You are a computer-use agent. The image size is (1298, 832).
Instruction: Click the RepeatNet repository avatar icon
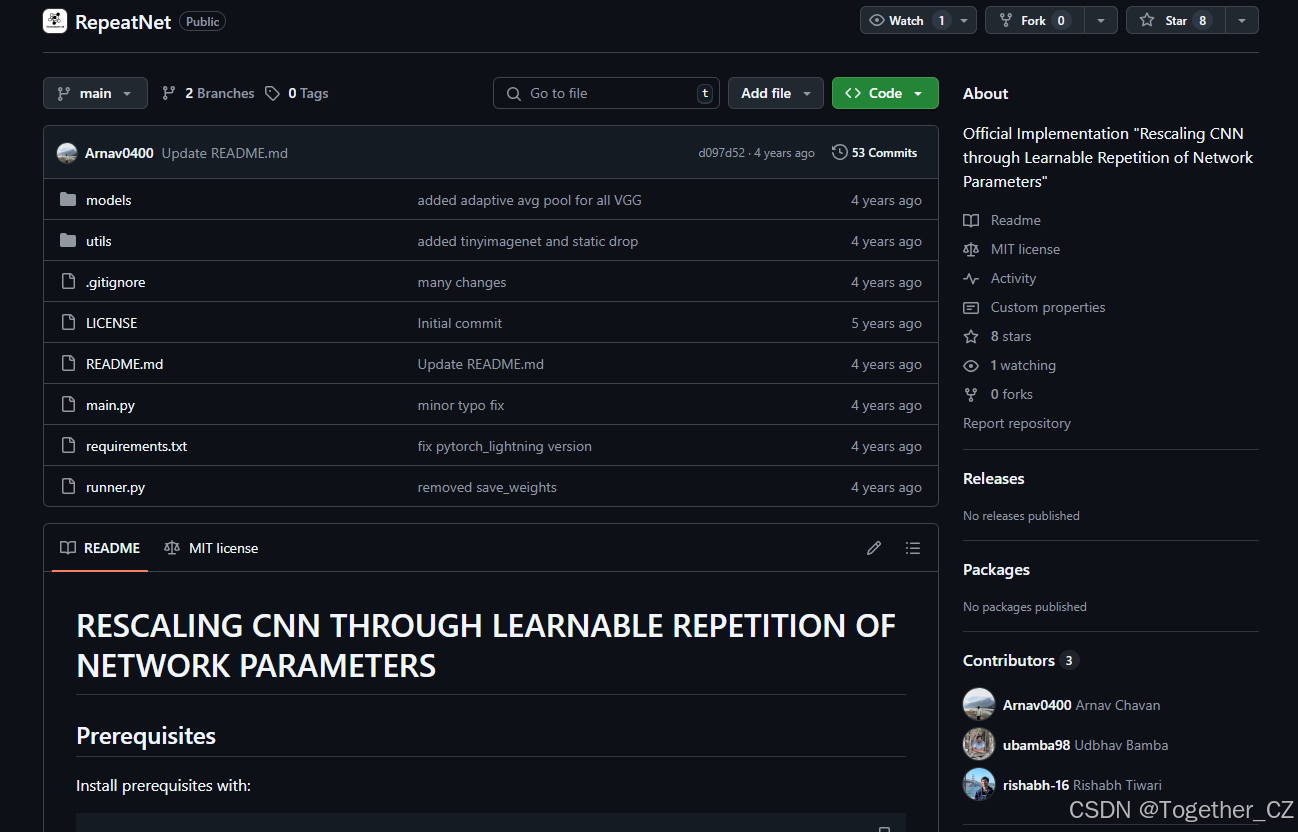pos(55,21)
